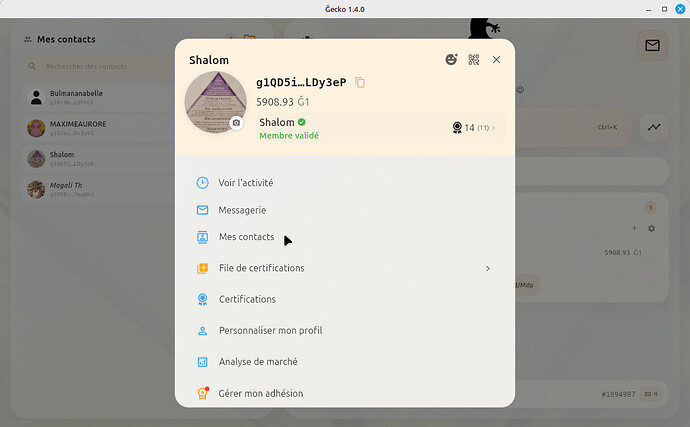This screenshot has height=427, width=690.
Task: Copy the address g1QD5i…LDy3eP
Action: (360, 82)
